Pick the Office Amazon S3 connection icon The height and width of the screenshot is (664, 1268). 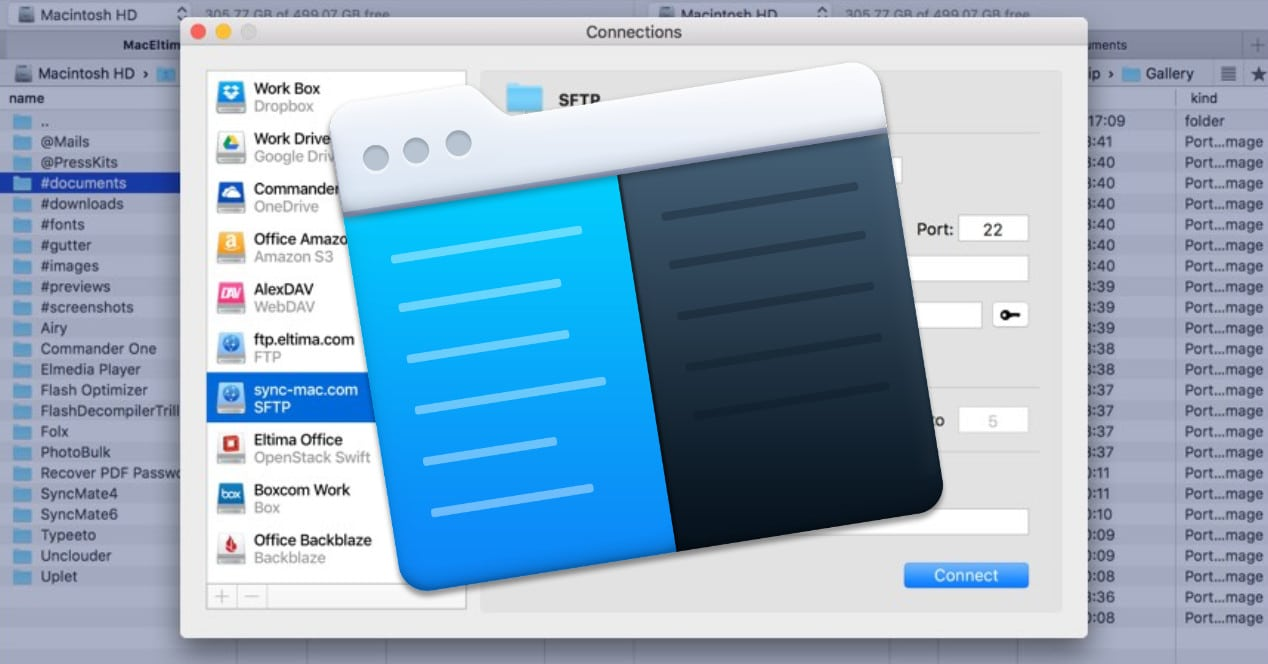(231, 247)
